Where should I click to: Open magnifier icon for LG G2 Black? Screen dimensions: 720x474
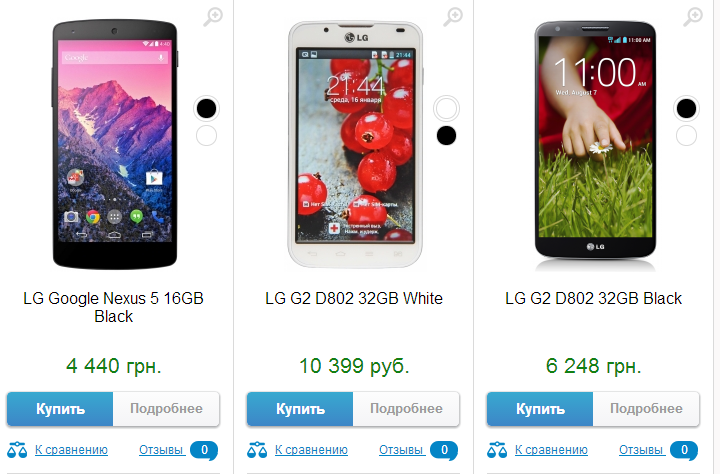(x=693, y=17)
